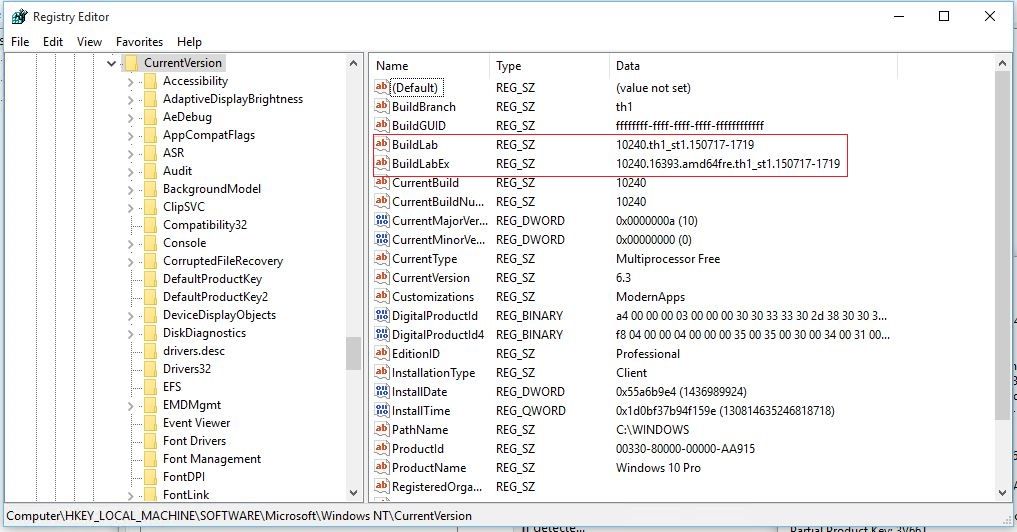Select the Compatibility32 tree key

[x=205, y=225]
